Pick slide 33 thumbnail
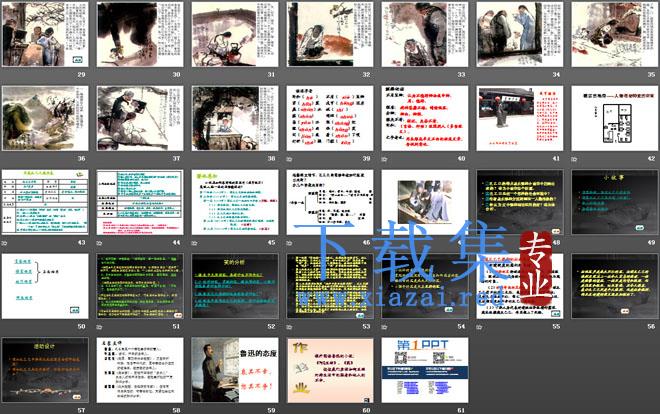Viewport: 660px width, 414px height. coord(425,34)
